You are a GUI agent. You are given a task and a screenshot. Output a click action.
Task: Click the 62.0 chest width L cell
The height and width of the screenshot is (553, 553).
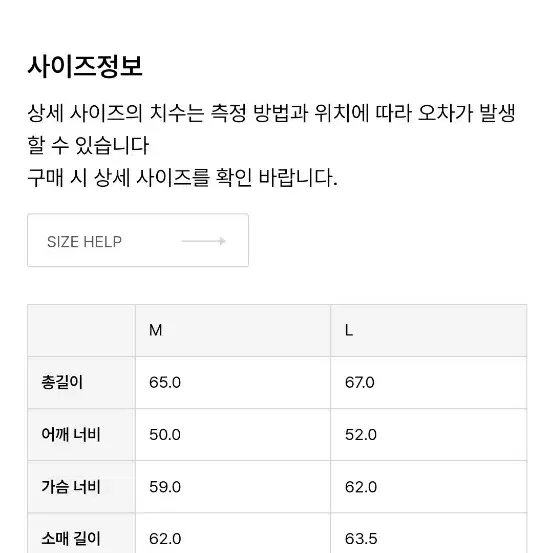[429, 487]
